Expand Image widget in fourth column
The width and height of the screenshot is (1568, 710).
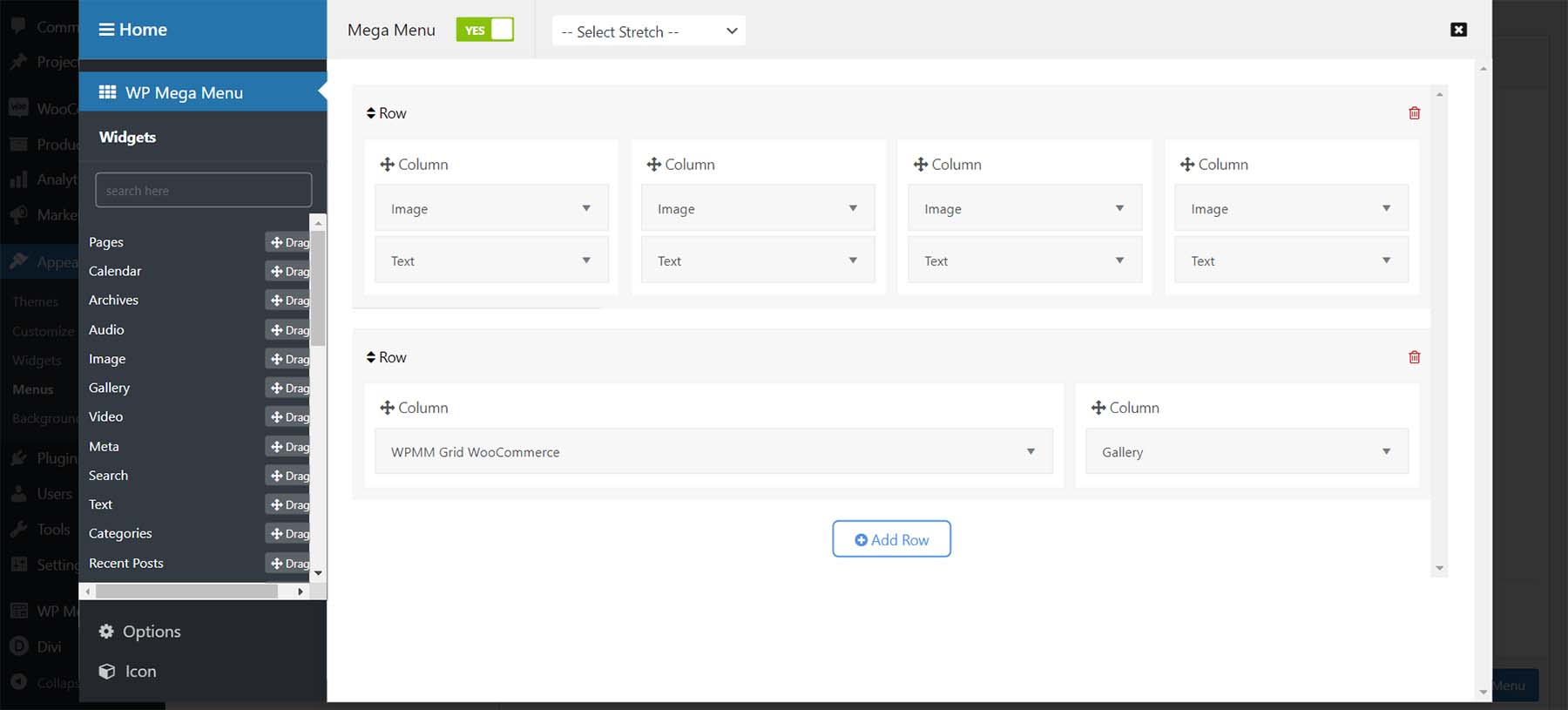pyautogui.click(x=1386, y=208)
